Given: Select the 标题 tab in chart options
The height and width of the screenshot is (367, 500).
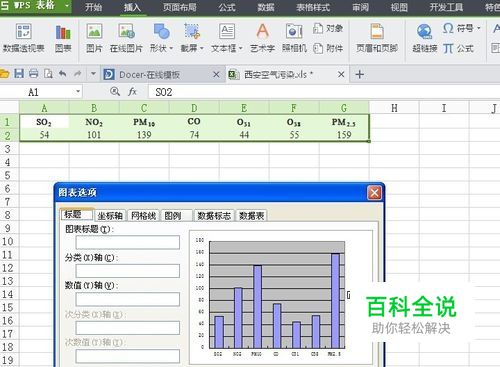Looking at the screenshot, I should point(76,214).
